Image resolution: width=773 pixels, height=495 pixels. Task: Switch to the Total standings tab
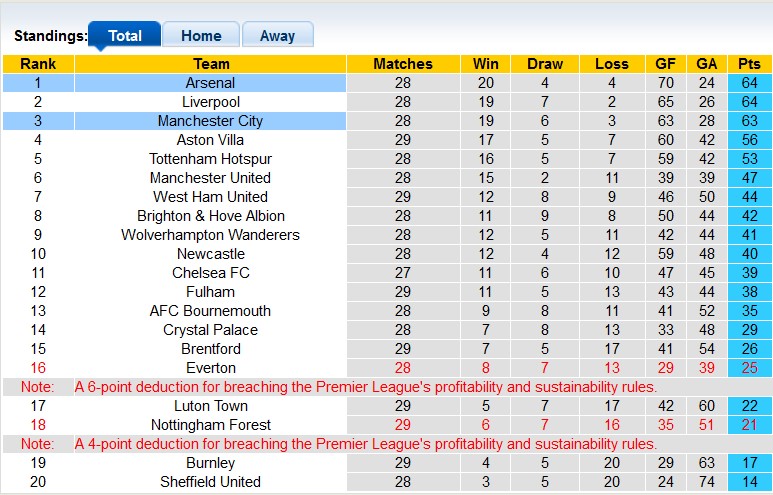[124, 35]
